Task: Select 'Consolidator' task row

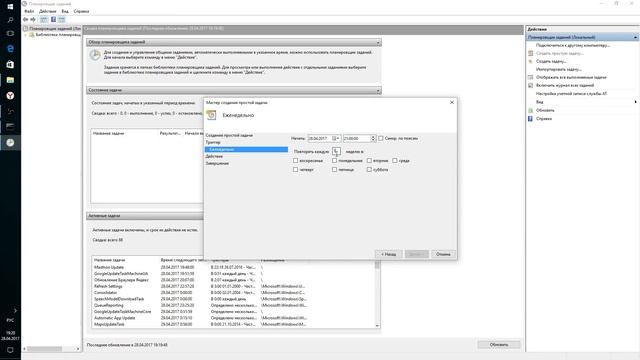Action: (x=233, y=293)
